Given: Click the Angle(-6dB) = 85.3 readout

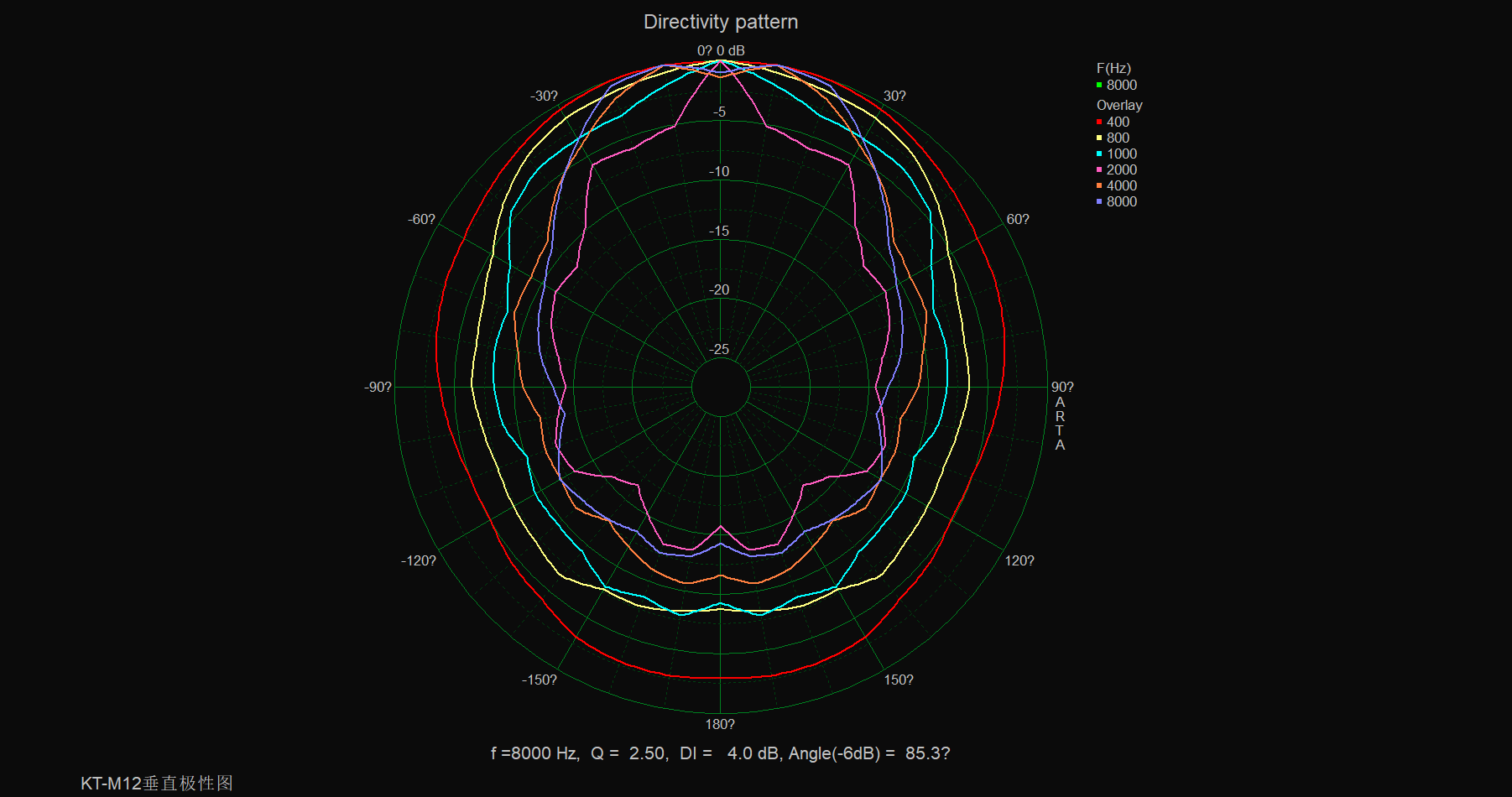Looking at the screenshot, I should (x=868, y=753).
